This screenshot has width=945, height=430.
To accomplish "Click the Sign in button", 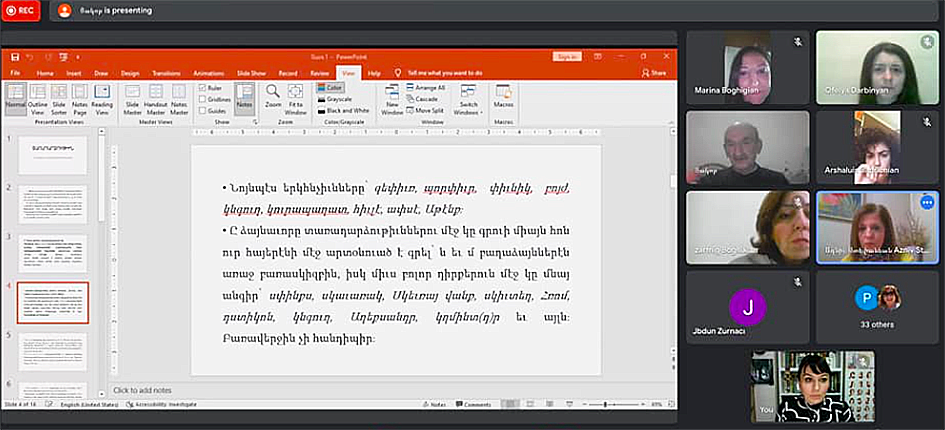I will pos(567,57).
